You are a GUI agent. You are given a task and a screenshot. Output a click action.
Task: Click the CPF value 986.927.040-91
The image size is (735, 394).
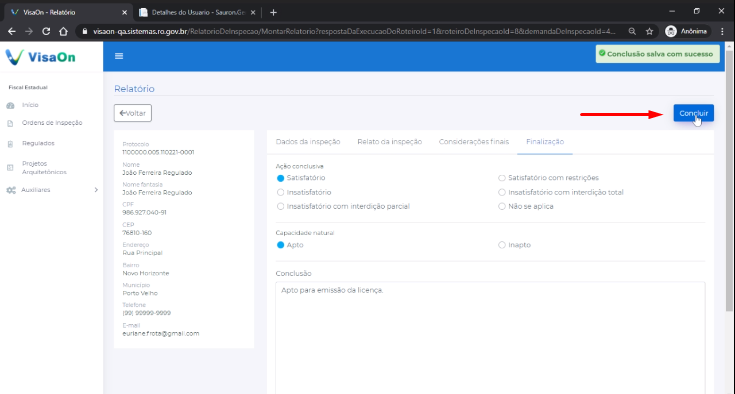(x=144, y=212)
